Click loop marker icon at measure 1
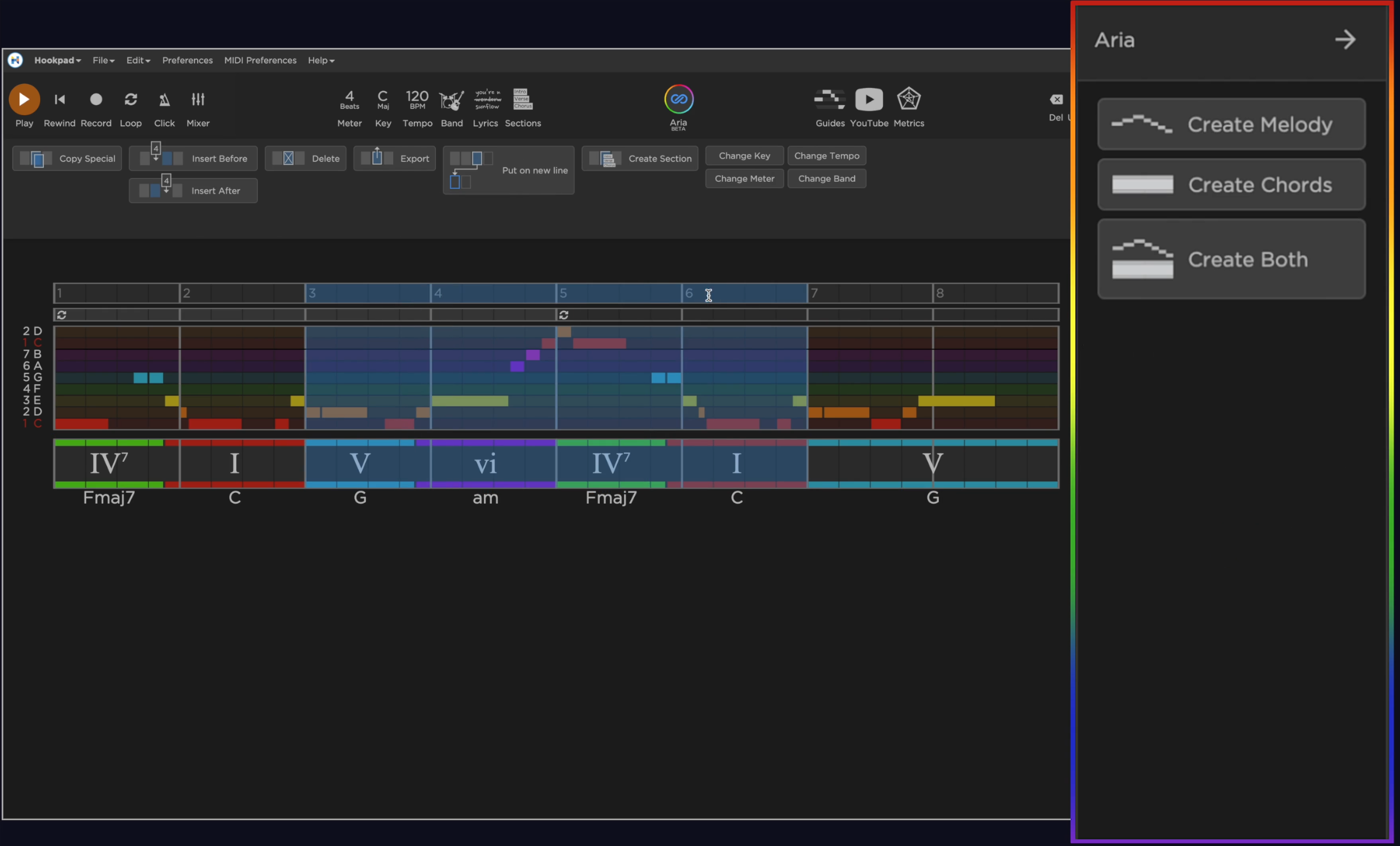 [x=61, y=315]
